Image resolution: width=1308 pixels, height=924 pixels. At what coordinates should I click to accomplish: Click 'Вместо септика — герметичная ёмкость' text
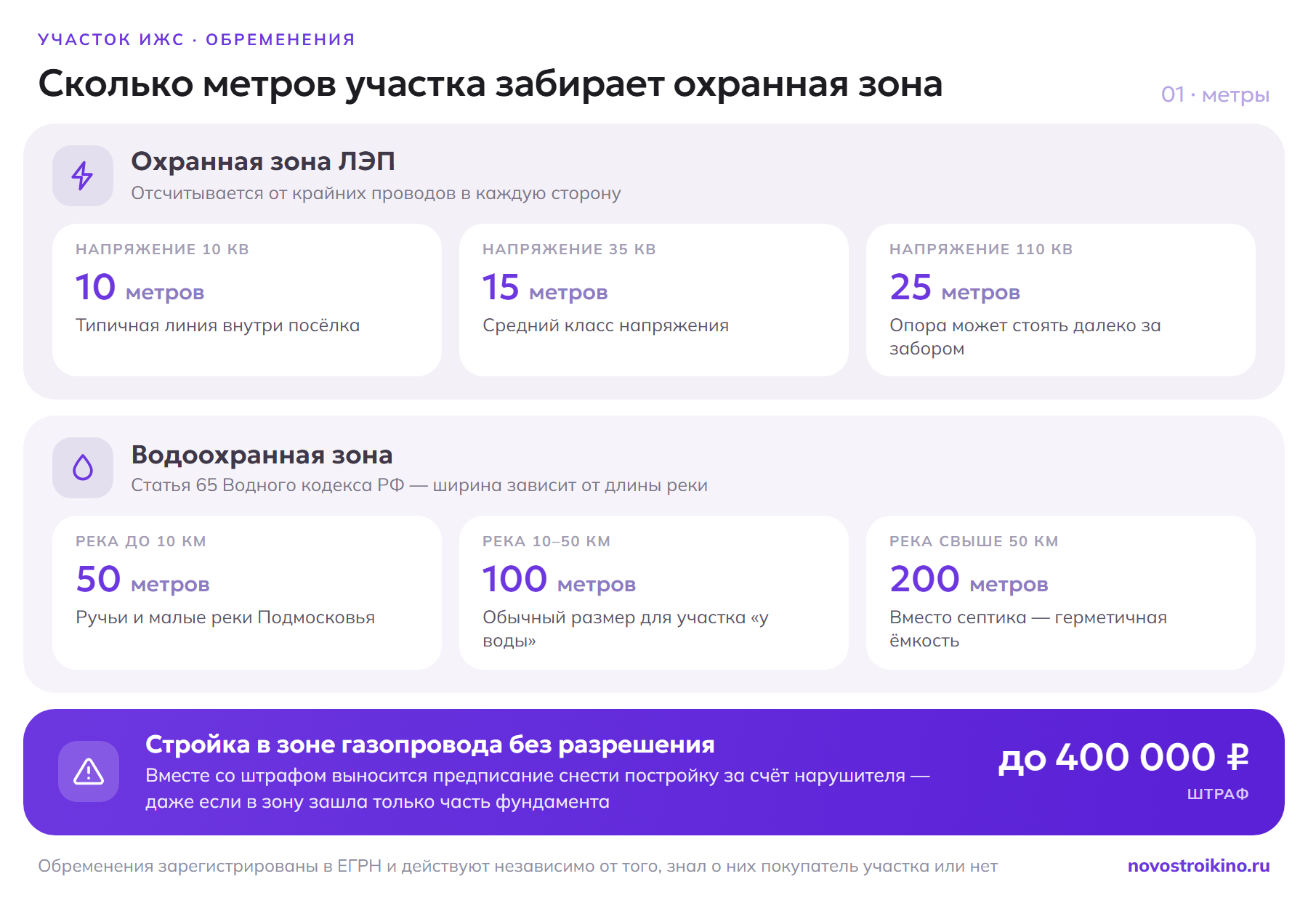[1028, 629]
